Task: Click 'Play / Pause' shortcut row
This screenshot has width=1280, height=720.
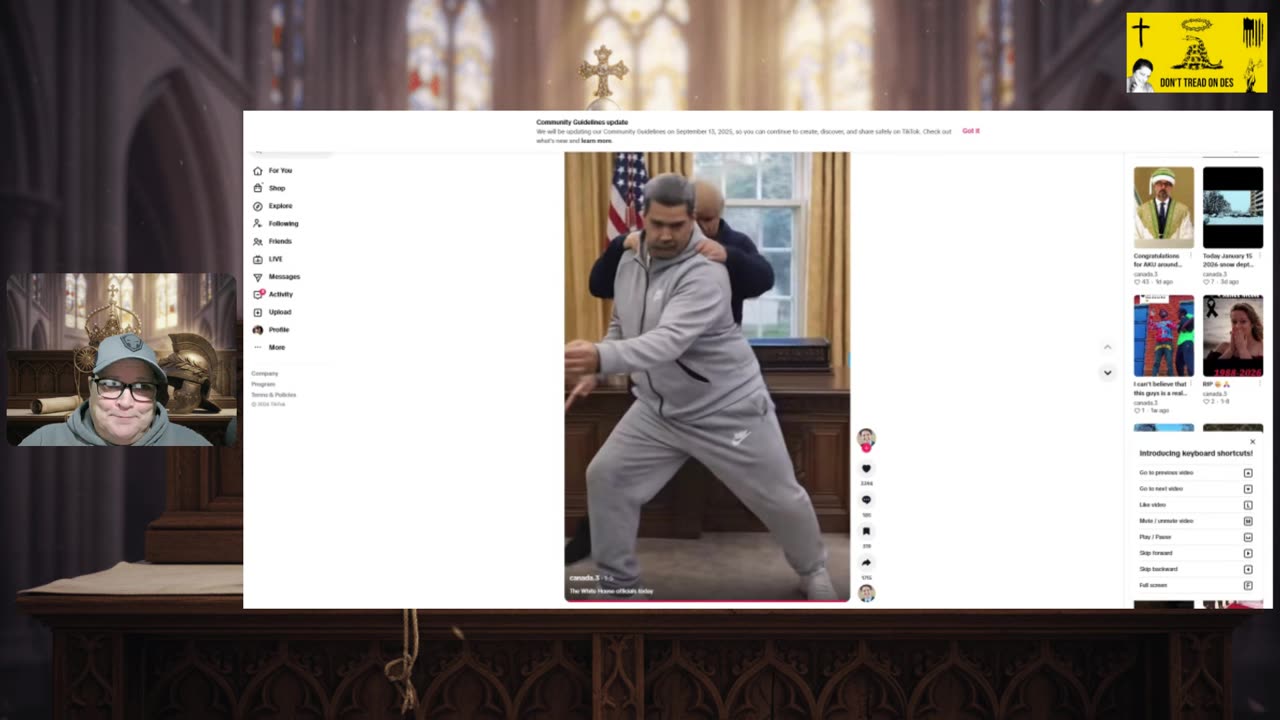Action: (1196, 537)
